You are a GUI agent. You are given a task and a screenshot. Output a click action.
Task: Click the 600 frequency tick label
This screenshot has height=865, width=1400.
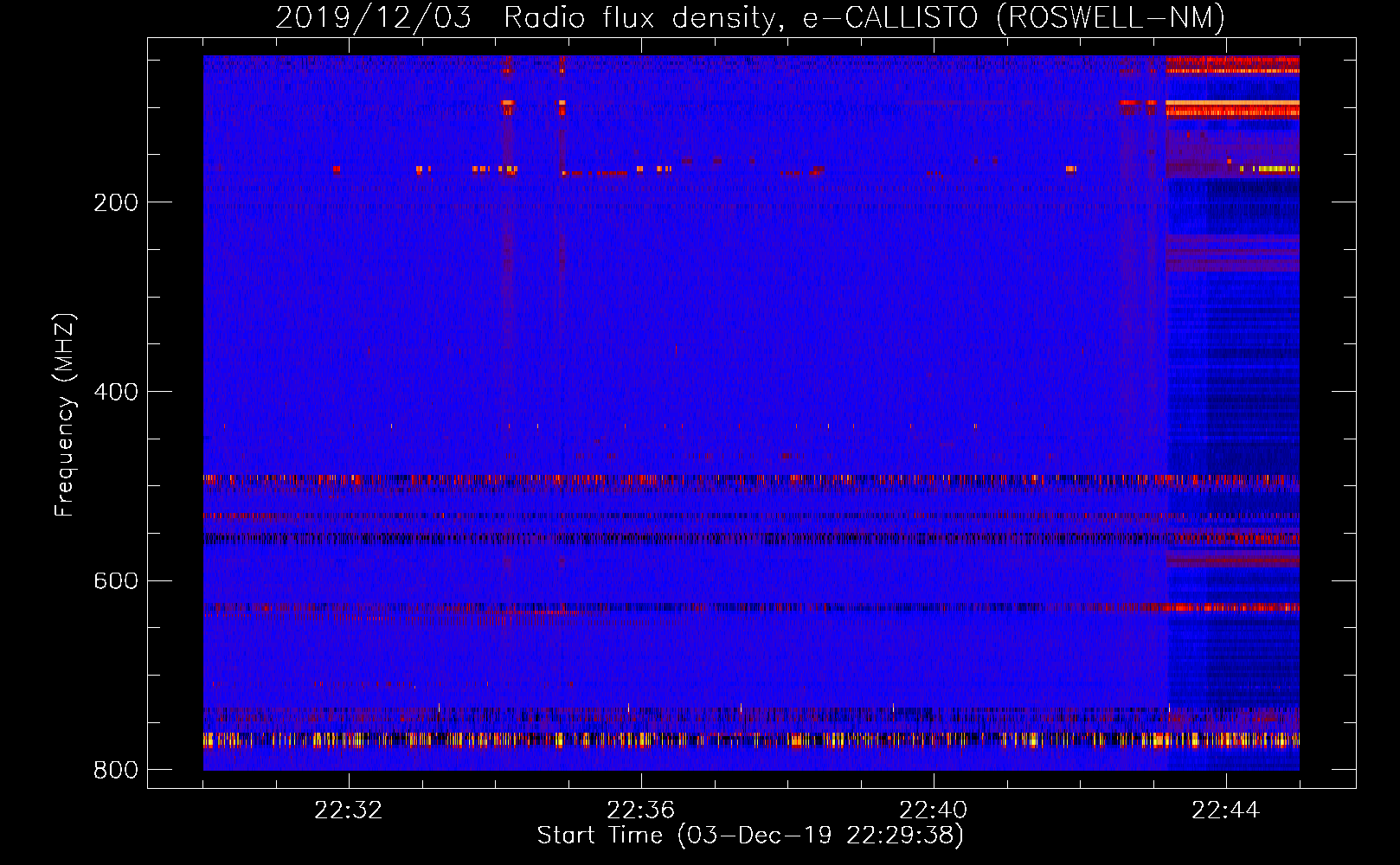(x=116, y=580)
